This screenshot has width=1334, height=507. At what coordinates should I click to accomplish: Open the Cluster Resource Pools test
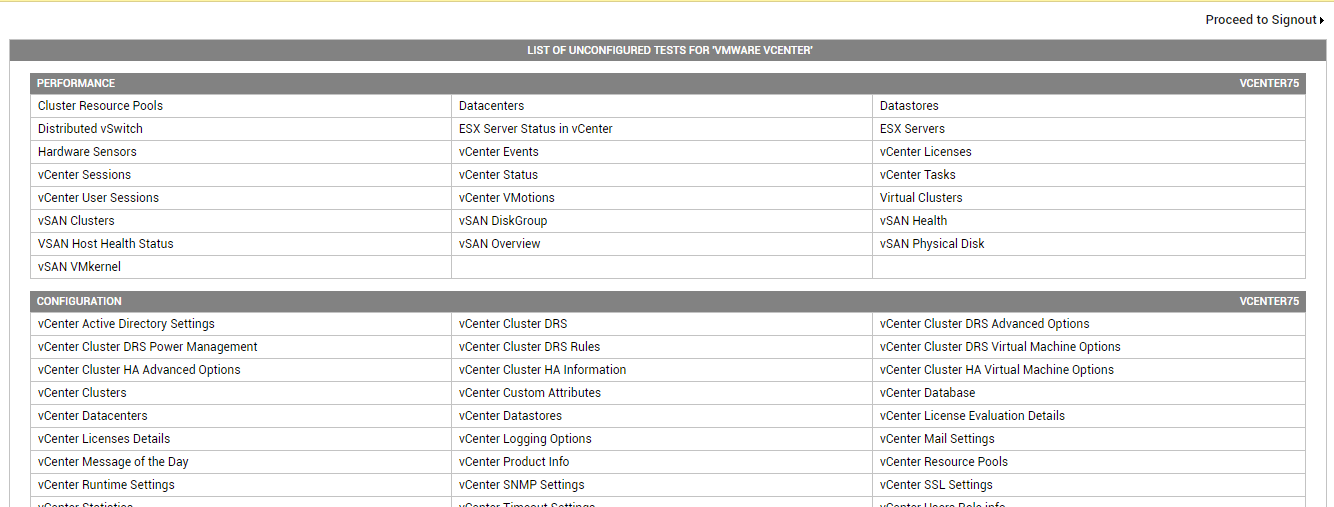click(100, 106)
